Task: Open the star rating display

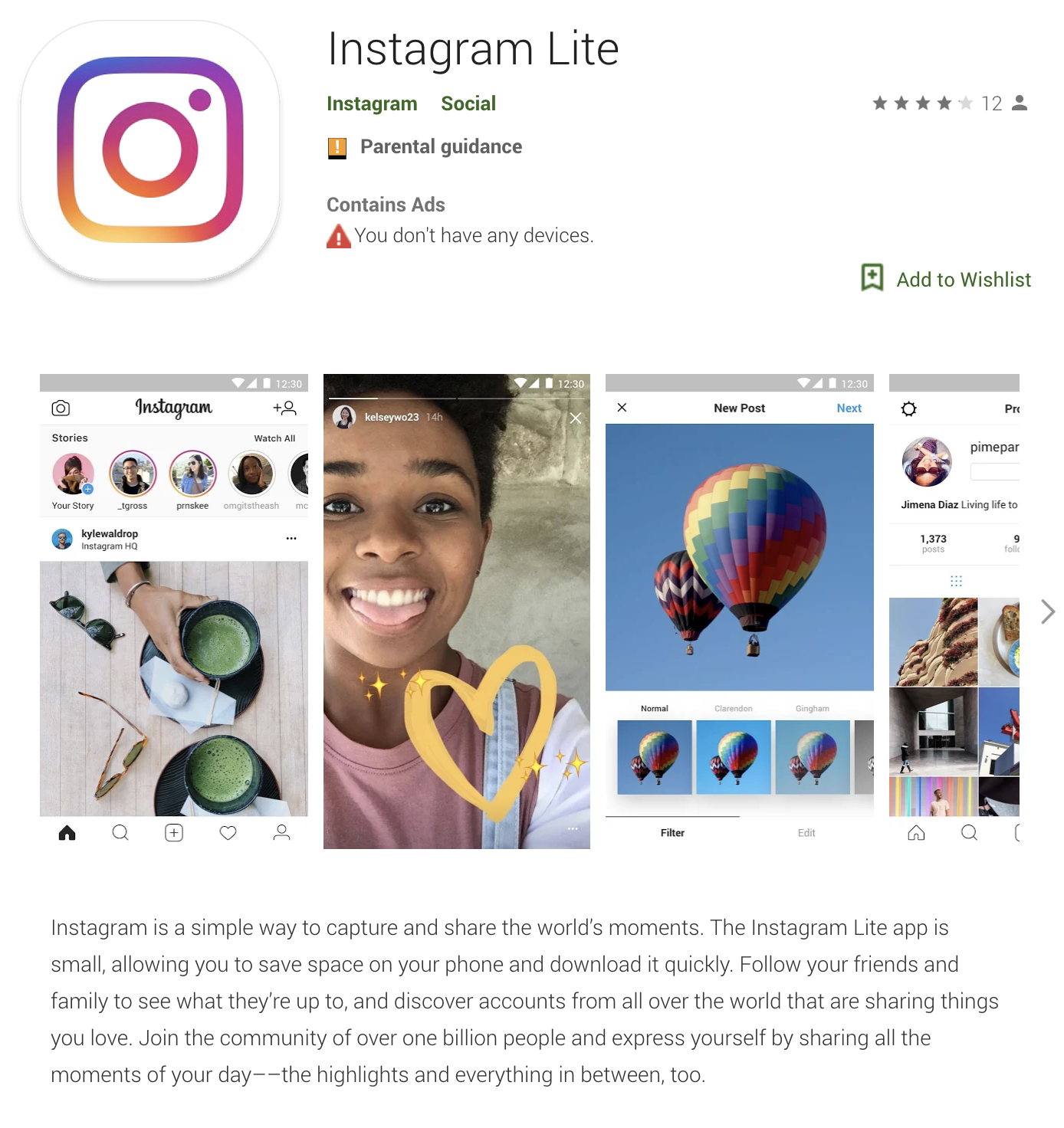Action: [x=922, y=103]
